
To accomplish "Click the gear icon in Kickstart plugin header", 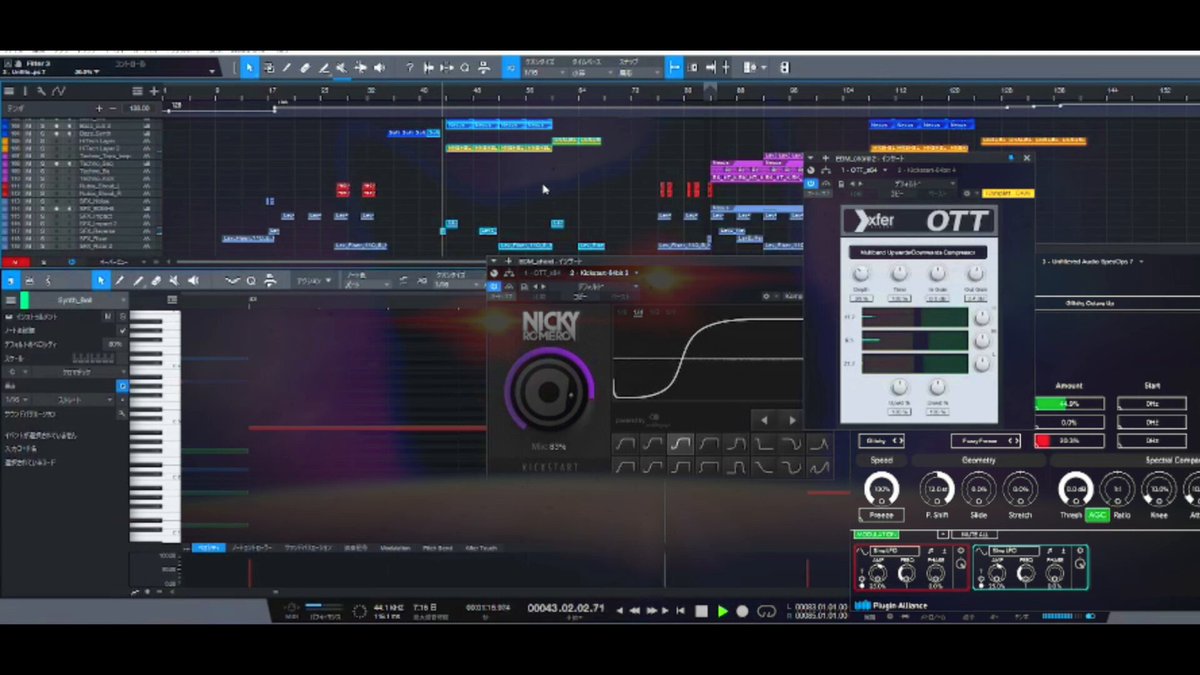I will 766,296.
